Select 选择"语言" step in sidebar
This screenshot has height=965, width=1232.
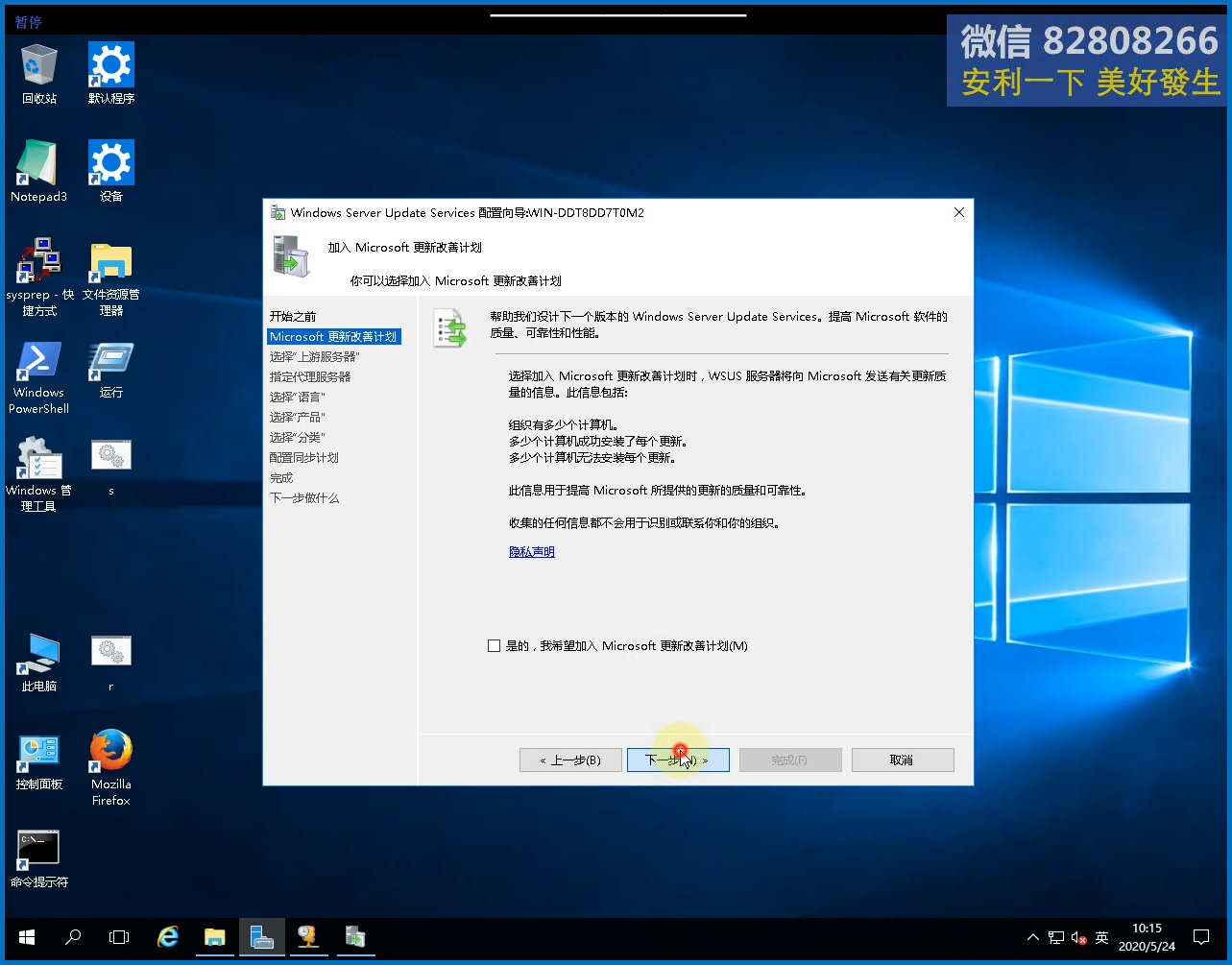pyautogui.click(x=298, y=398)
